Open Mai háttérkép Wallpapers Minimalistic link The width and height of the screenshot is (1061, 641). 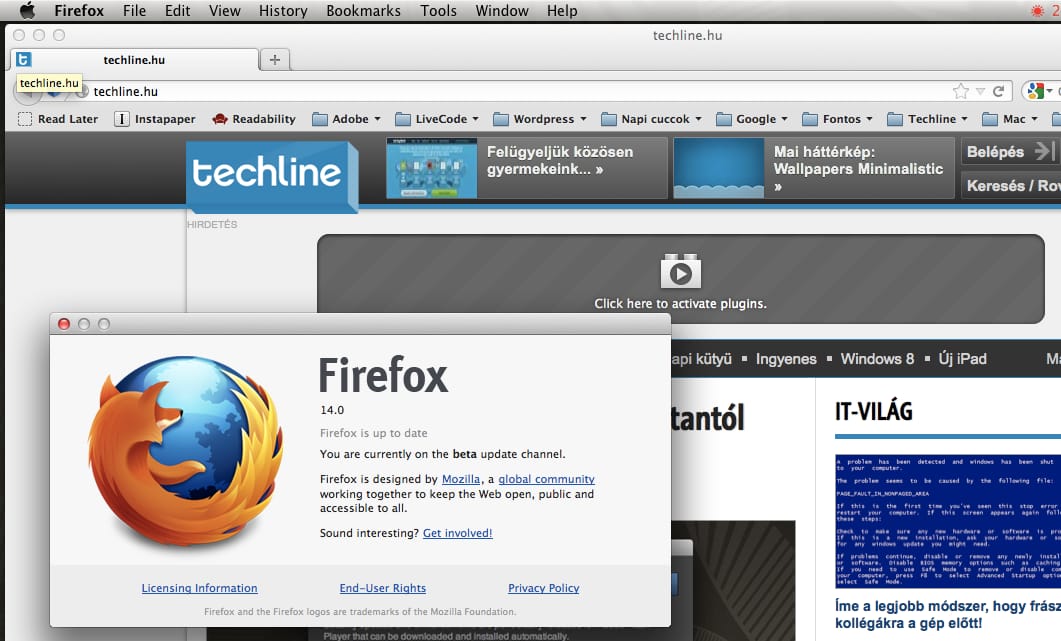point(858,169)
